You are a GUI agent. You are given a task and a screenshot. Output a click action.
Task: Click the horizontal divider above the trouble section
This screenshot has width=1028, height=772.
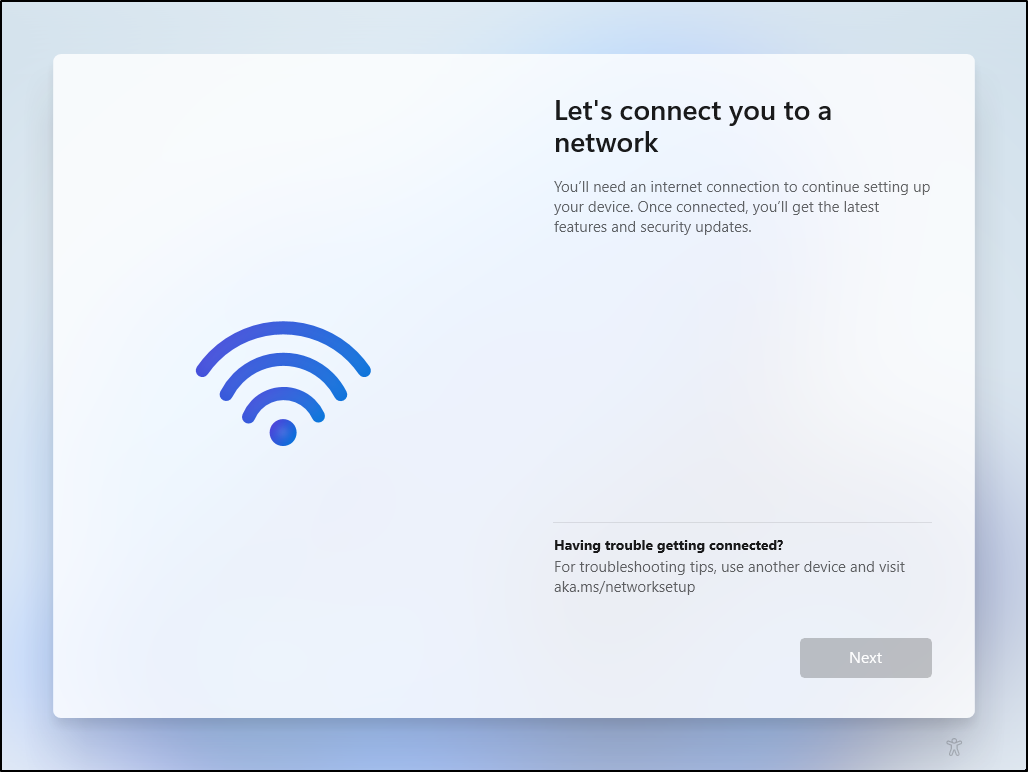click(742, 522)
